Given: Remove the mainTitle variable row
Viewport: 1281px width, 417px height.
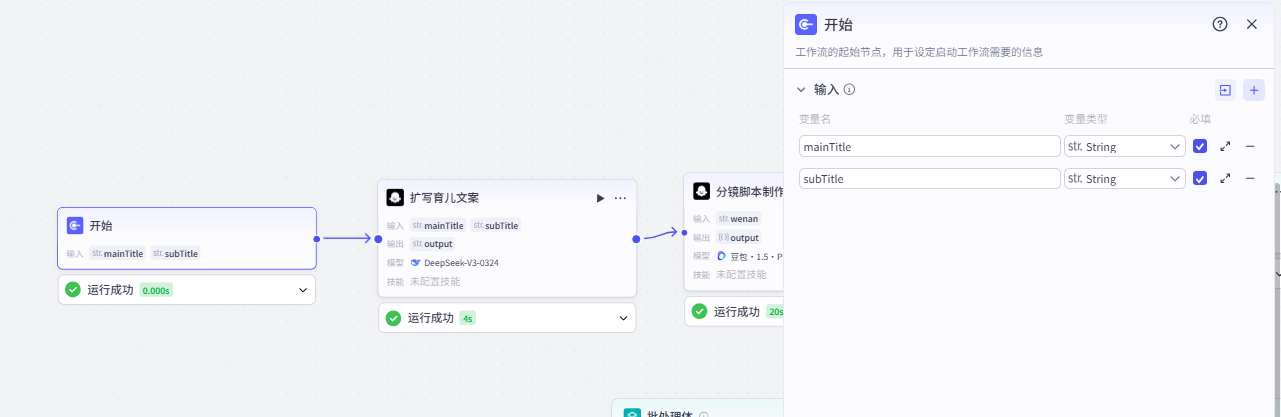Looking at the screenshot, I should (1250, 146).
